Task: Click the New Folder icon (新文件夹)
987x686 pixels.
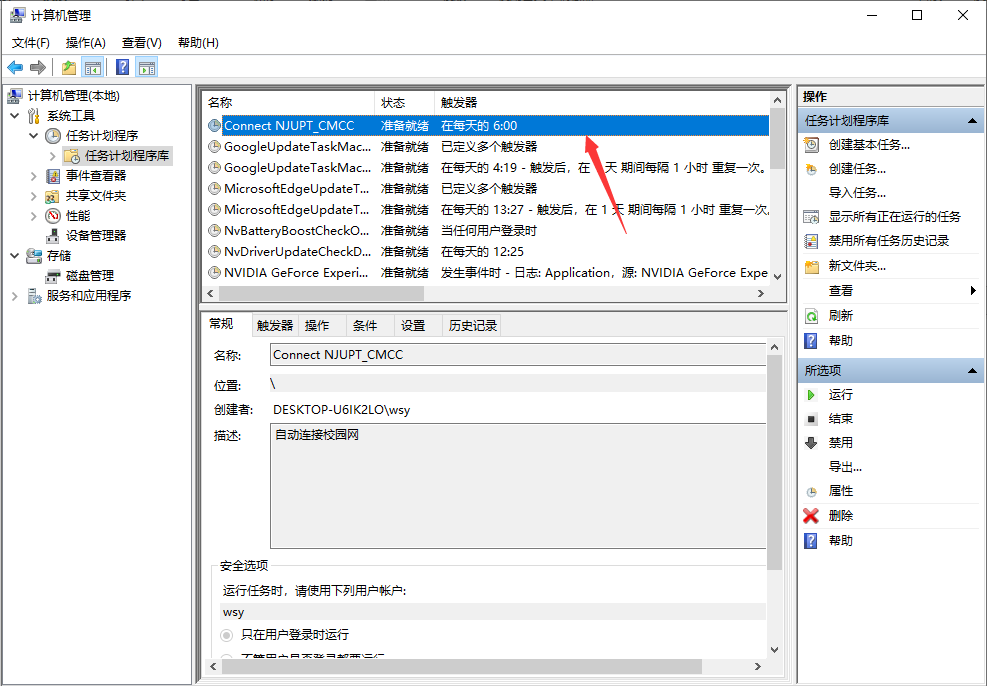Action: pyautogui.click(x=811, y=266)
